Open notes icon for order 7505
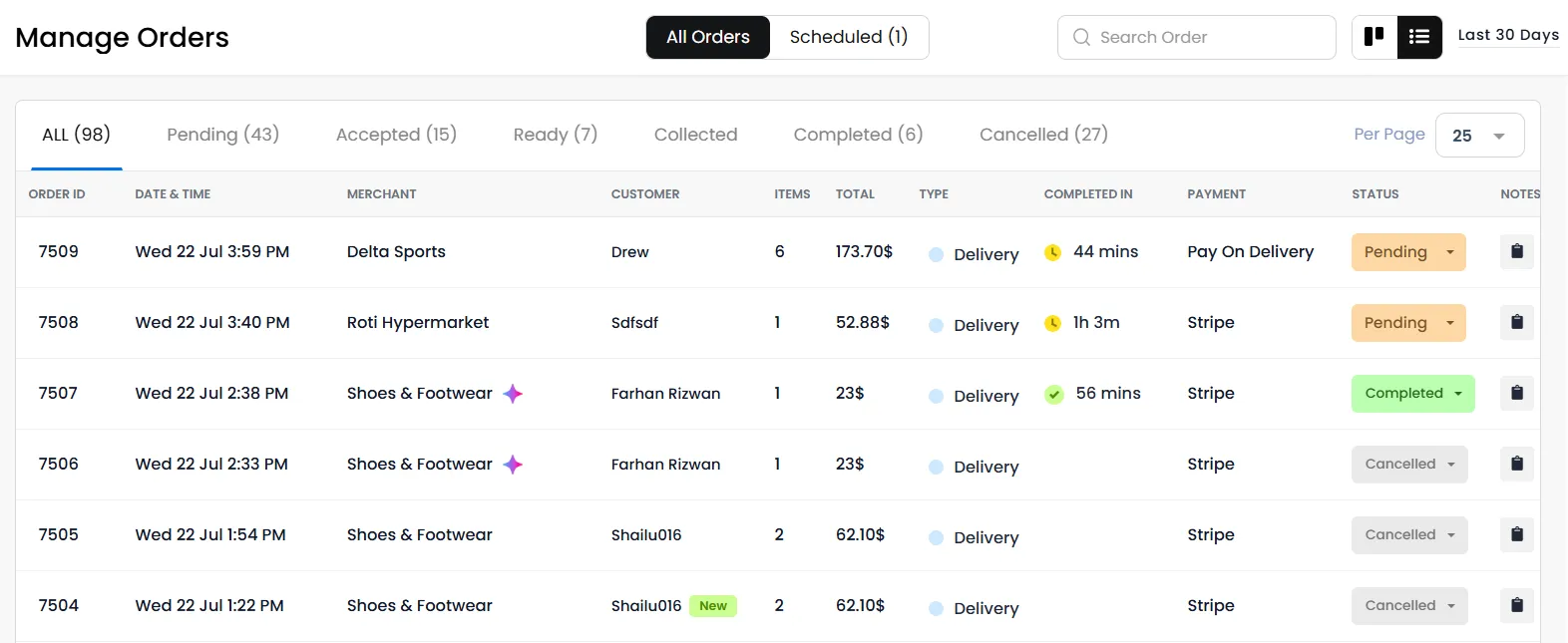The image size is (1568, 643). point(1517,534)
